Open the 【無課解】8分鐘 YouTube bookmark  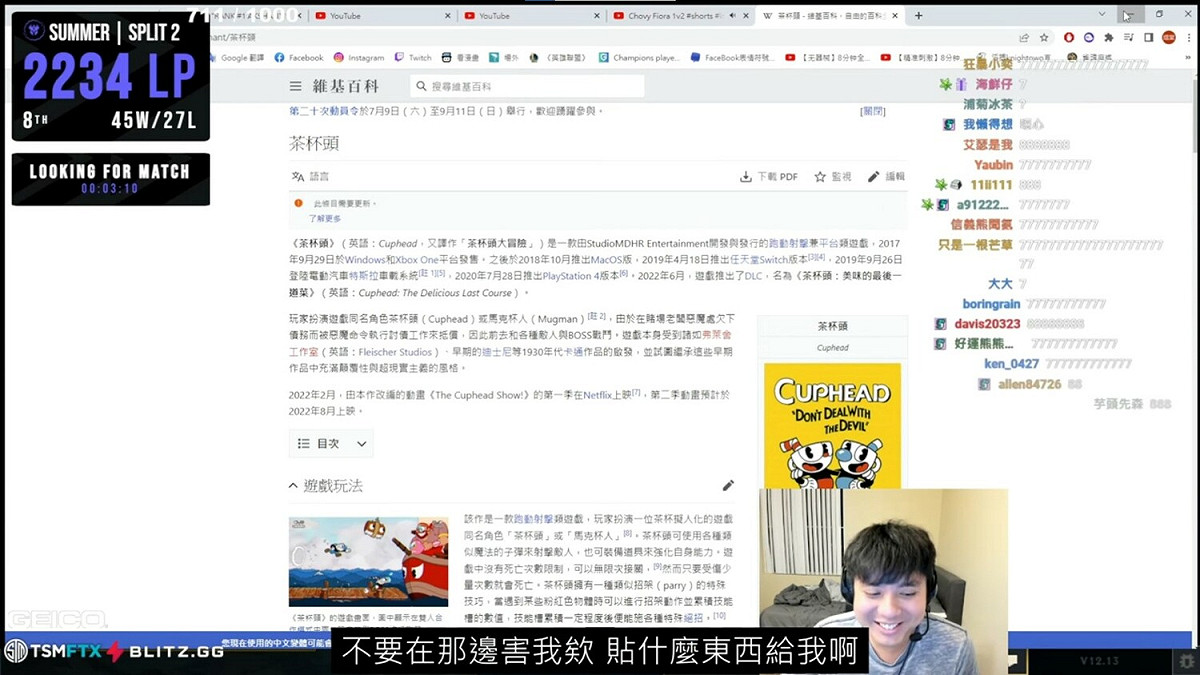[829, 58]
